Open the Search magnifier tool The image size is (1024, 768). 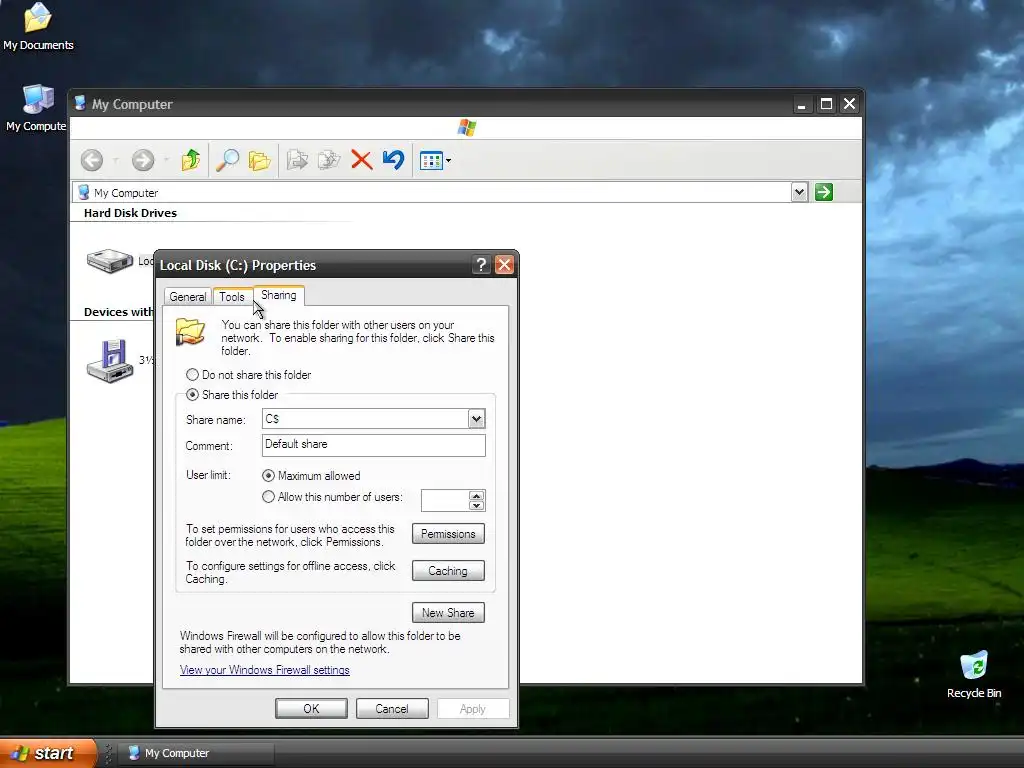click(x=227, y=160)
